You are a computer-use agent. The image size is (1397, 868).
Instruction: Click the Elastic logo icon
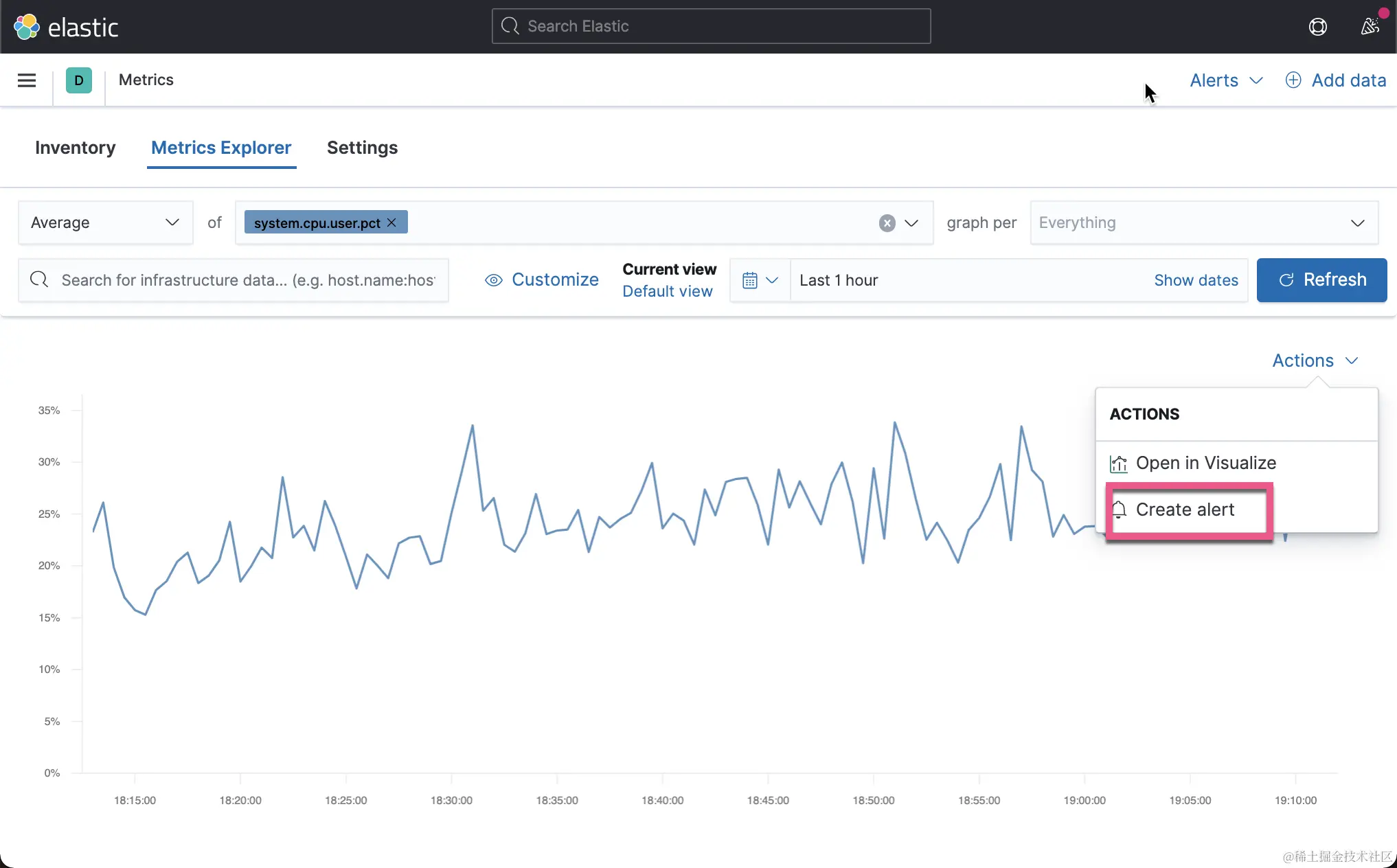pyautogui.click(x=27, y=27)
